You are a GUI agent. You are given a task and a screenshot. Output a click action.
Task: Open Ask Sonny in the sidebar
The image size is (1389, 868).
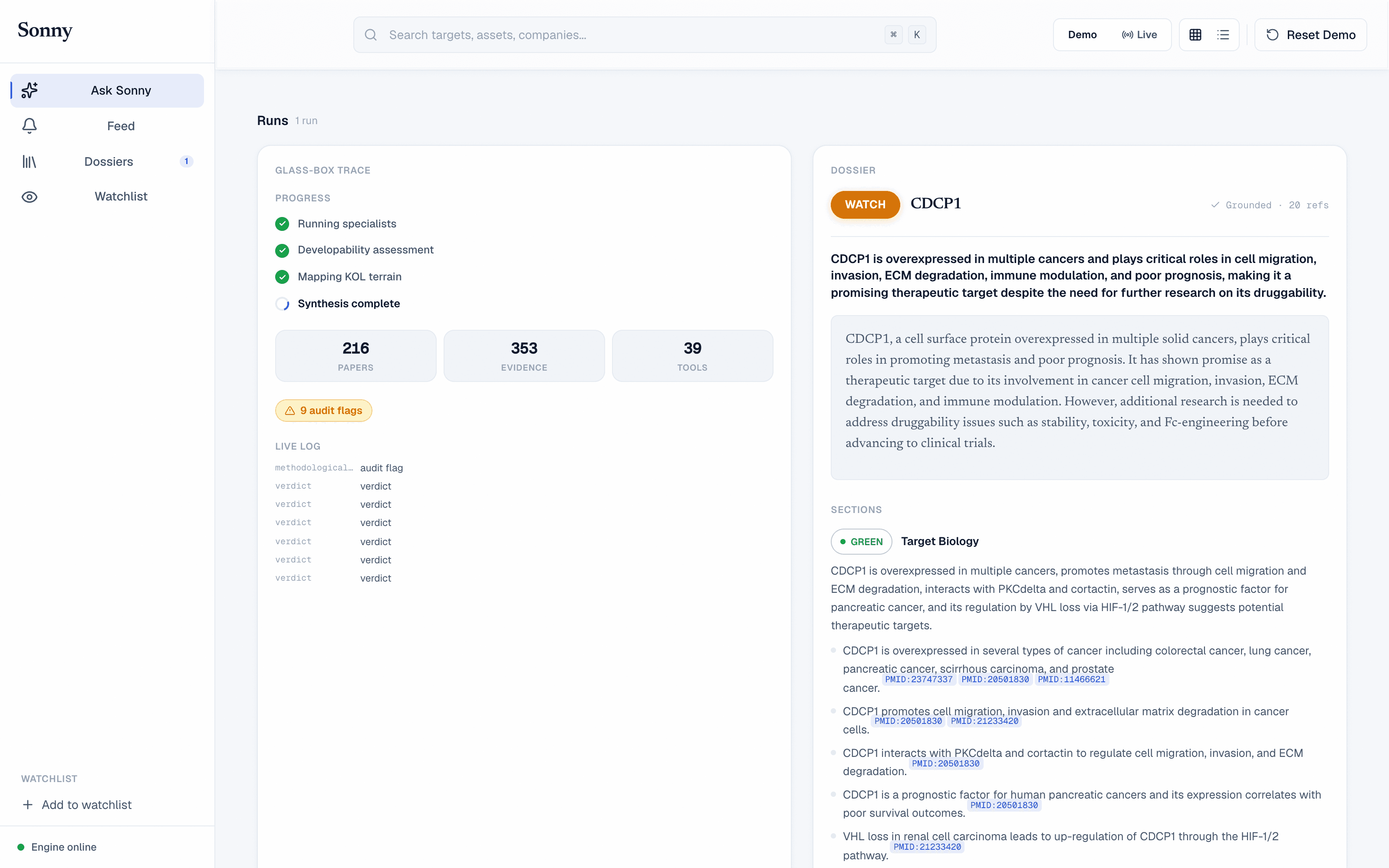[x=107, y=90]
